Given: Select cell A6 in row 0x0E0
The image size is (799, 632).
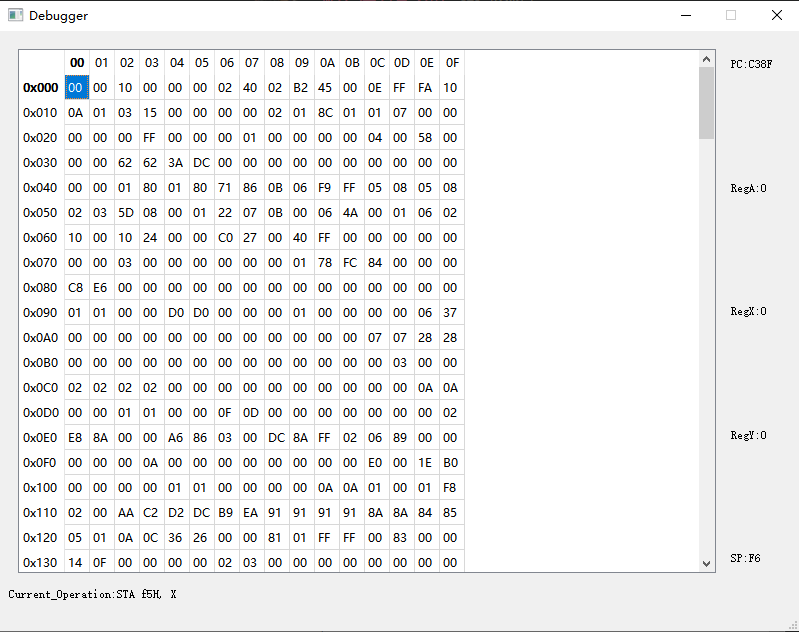Looking at the screenshot, I should coord(177,437).
